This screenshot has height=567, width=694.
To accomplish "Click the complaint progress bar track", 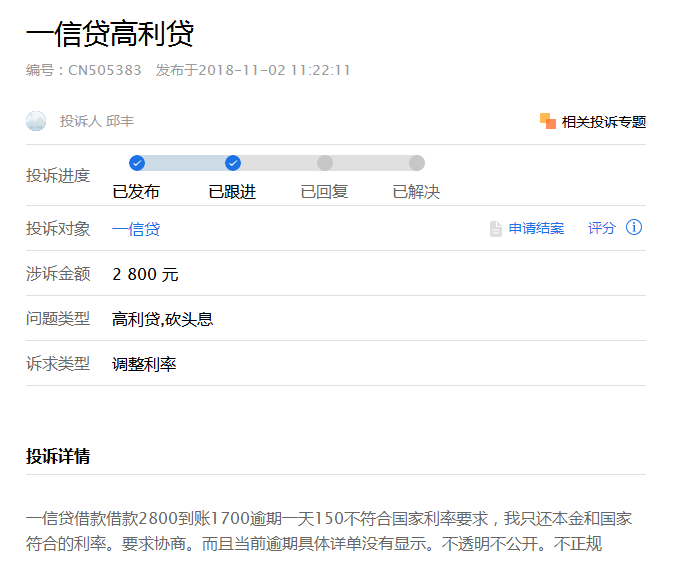I will coord(277,163).
